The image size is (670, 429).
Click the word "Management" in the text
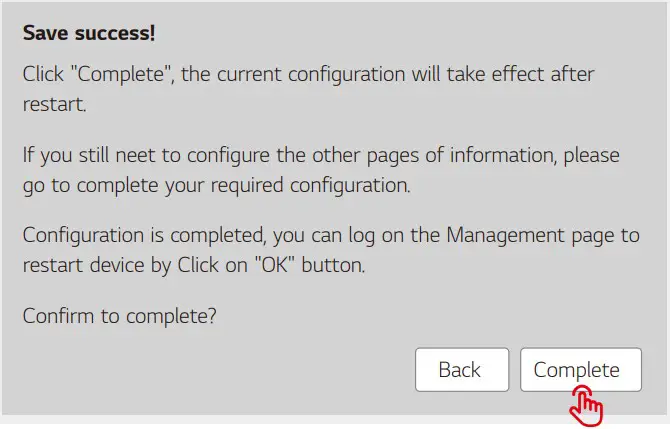pyautogui.click(x=508, y=236)
